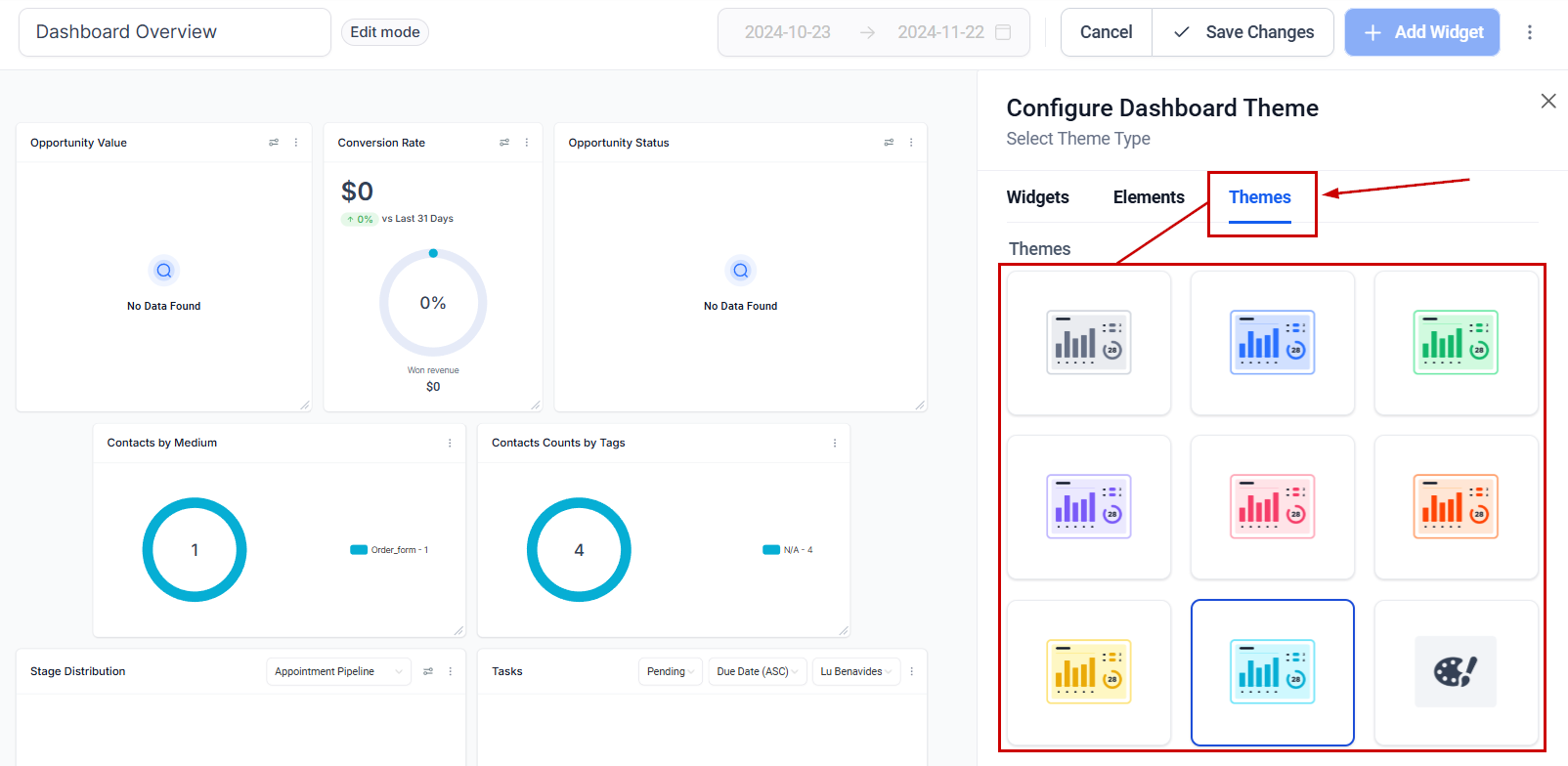The image size is (1568, 766).
Task: Click the search icon in Opportunity Status widget
Action: tap(741, 271)
